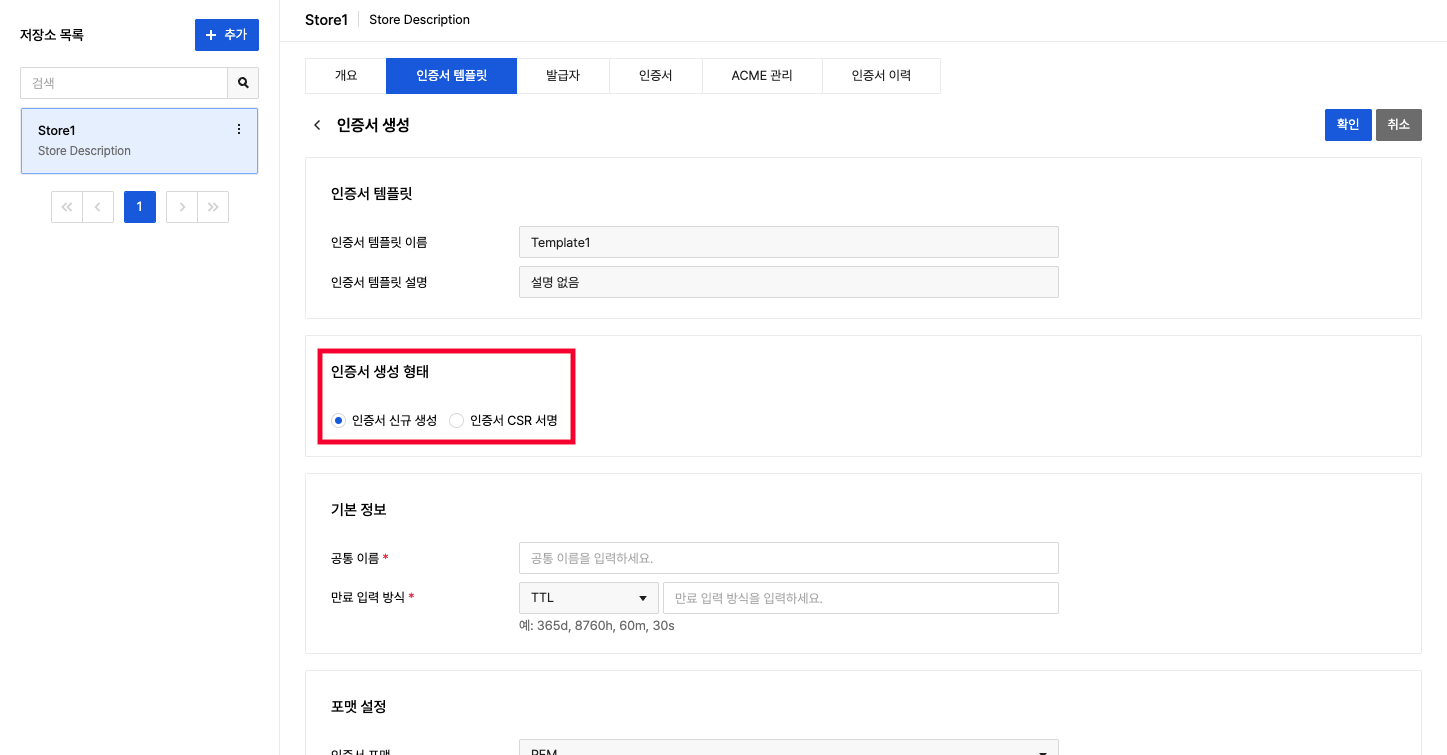Switch to the ACME 관리 tab

click(762, 76)
